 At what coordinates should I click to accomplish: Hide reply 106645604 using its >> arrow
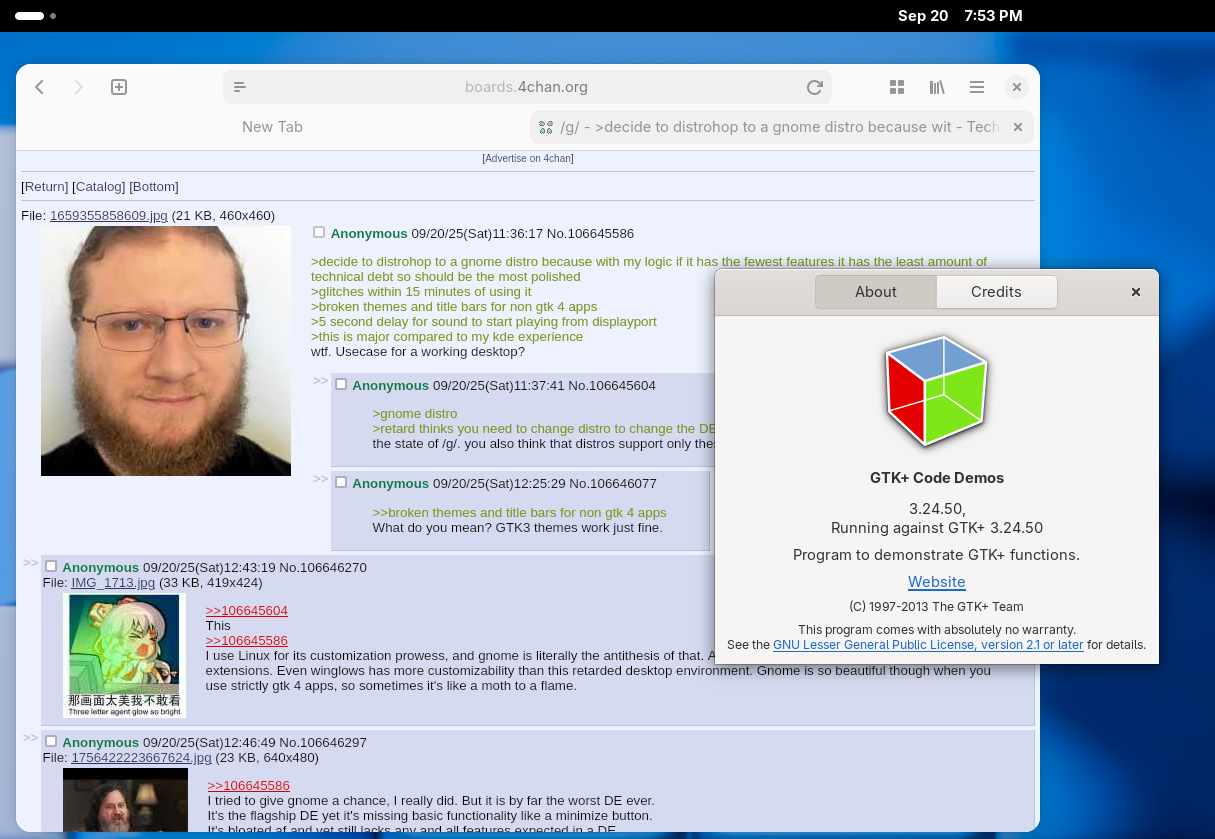click(x=320, y=381)
